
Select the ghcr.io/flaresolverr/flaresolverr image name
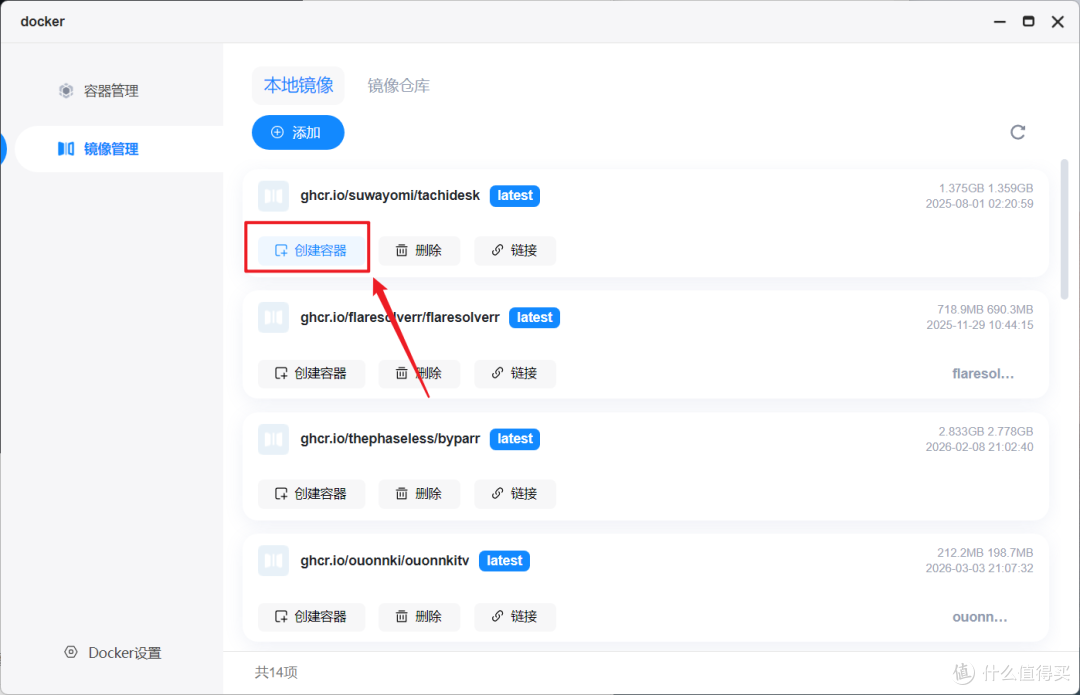pyautogui.click(x=399, y=318)
